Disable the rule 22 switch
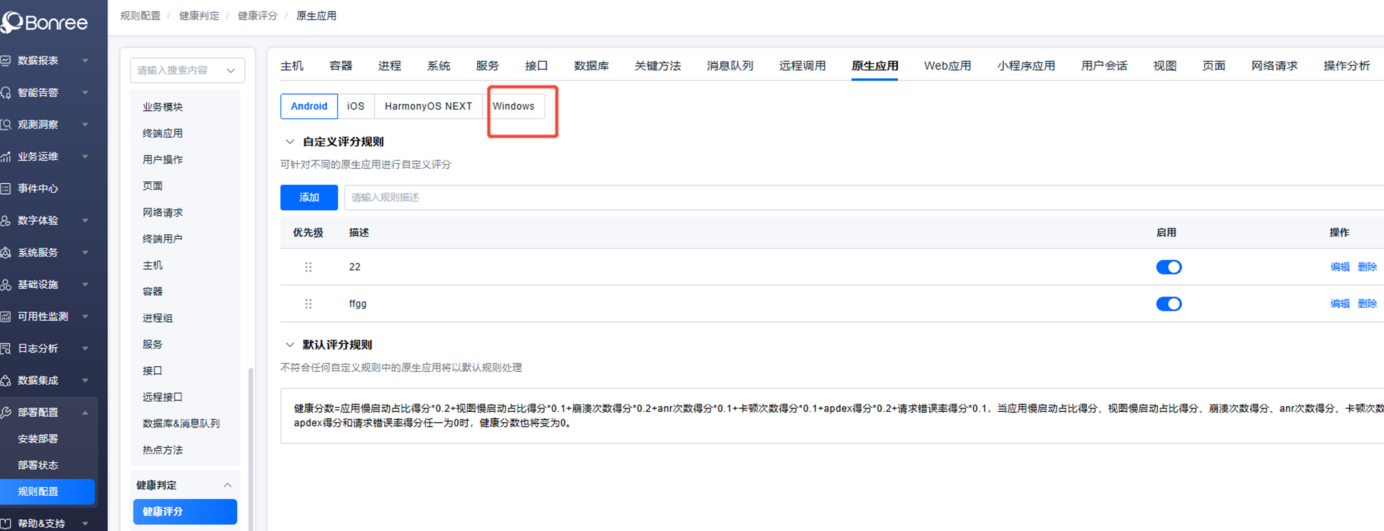Viewport: 1384px width, 531px height. point(1168,267)
